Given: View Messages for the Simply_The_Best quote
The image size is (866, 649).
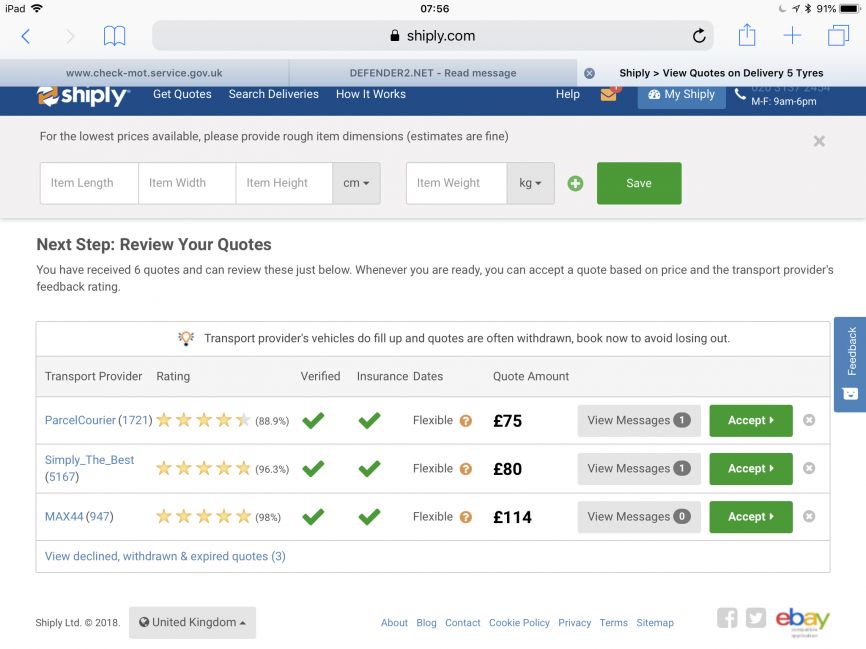Looking at the screenshot, I should [x=639, y=469].
